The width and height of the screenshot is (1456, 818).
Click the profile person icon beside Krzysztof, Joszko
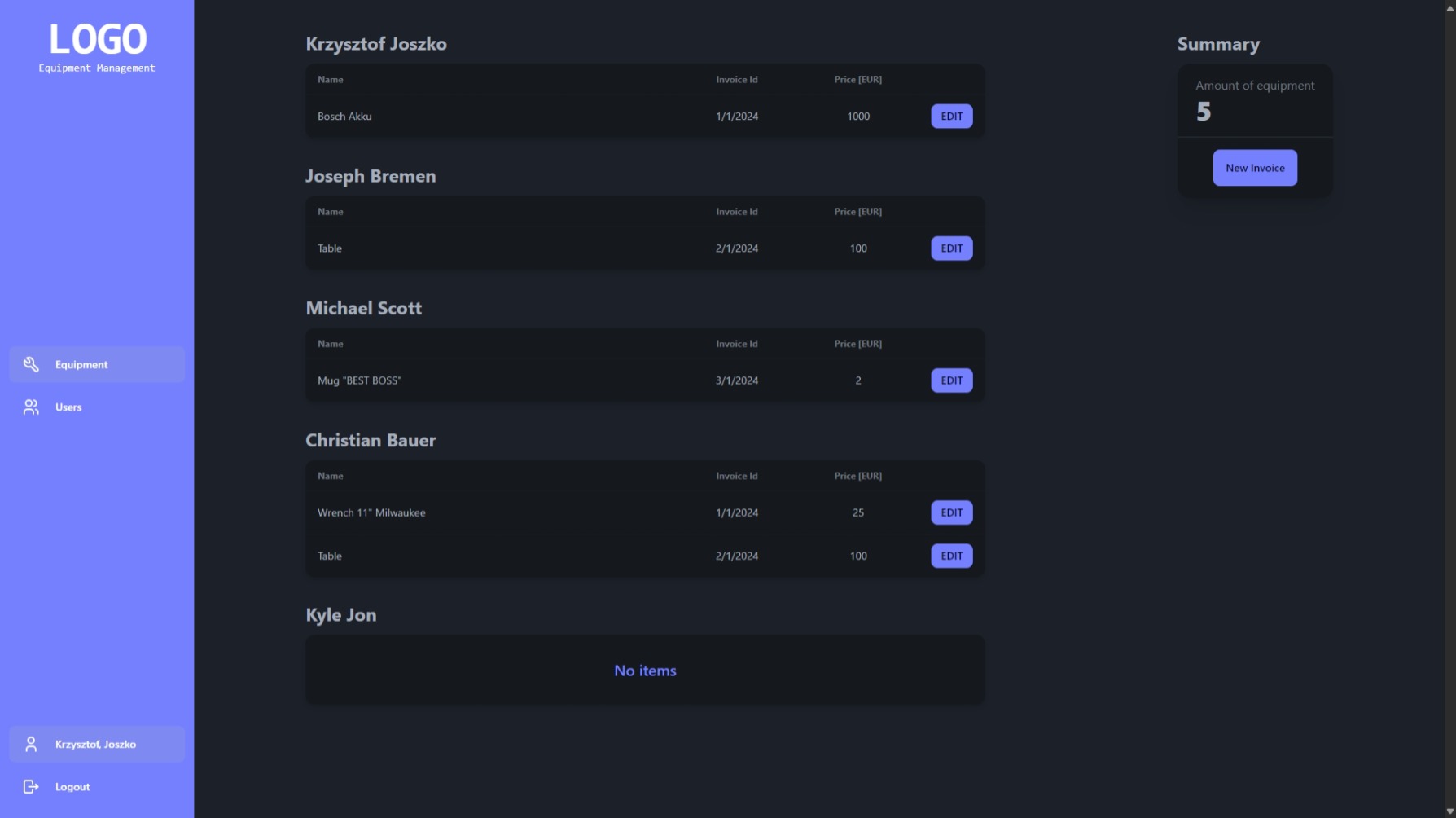31,744
